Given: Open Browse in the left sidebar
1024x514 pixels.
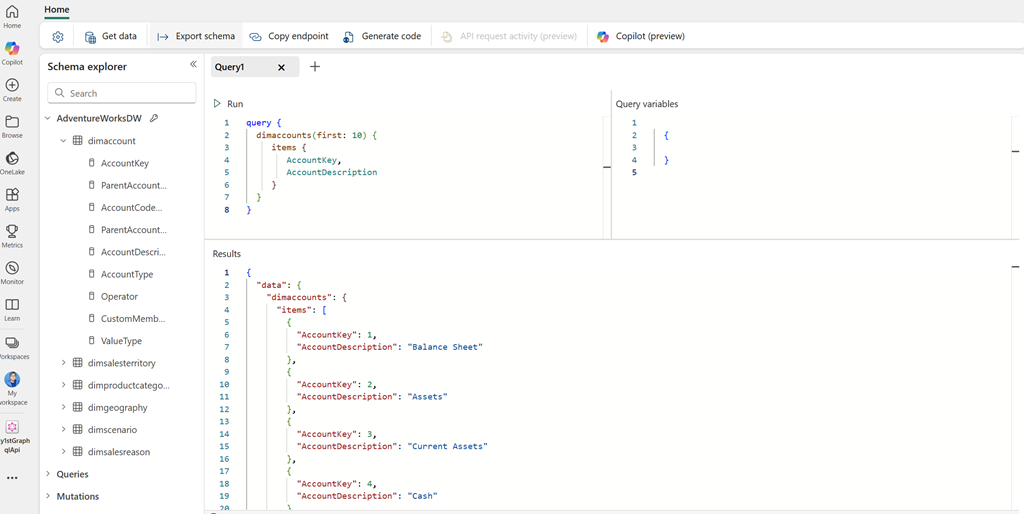Looking at the screenshot, I should point(12,126).
